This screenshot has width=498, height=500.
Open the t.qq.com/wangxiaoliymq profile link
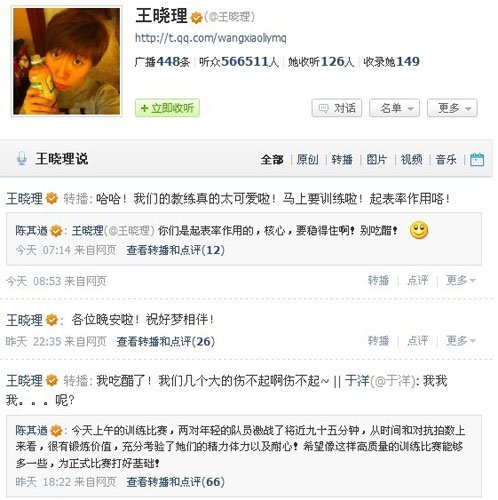tap(210, 38)
